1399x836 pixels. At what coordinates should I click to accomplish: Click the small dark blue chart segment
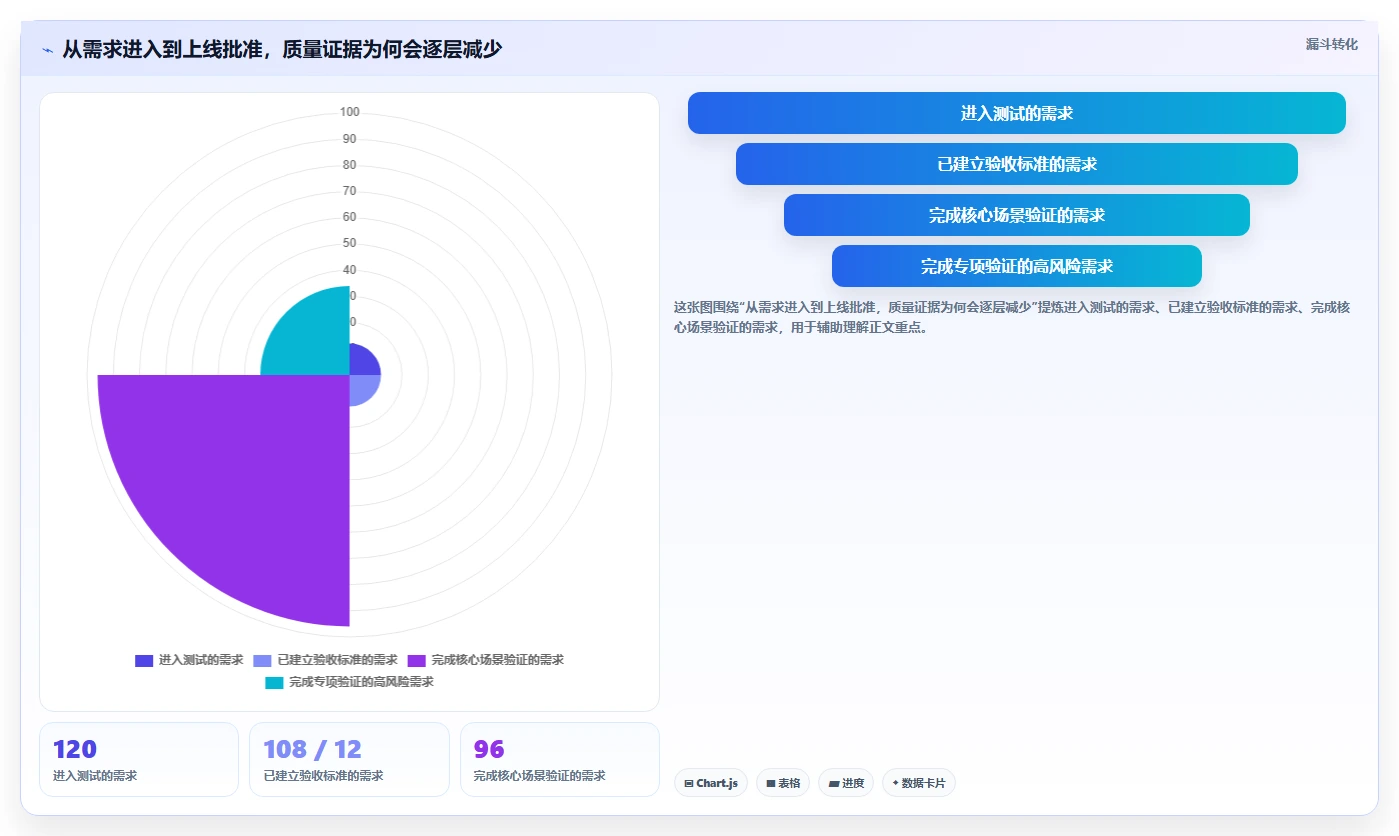tap(361, 363)
